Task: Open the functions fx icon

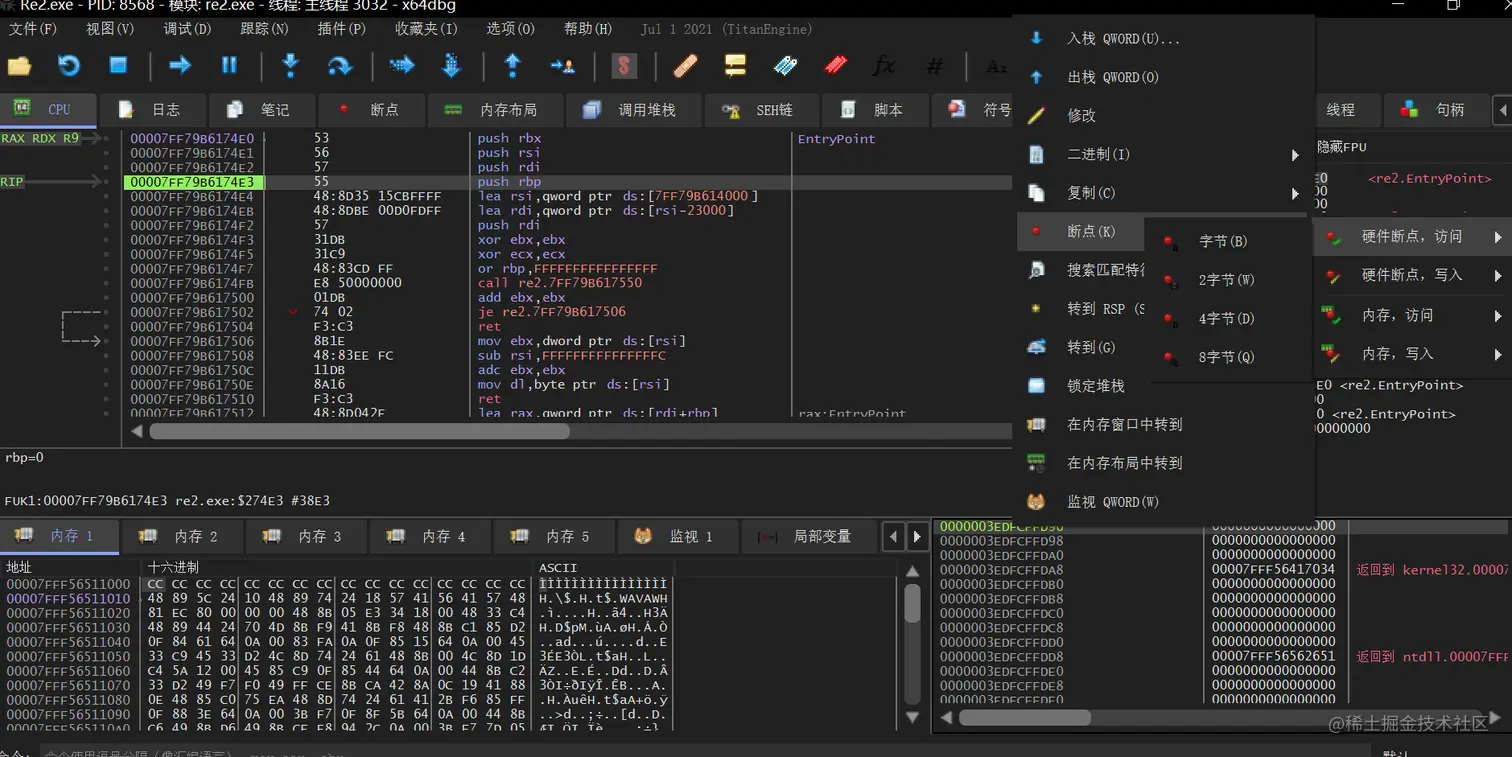Action: (884, 66)
